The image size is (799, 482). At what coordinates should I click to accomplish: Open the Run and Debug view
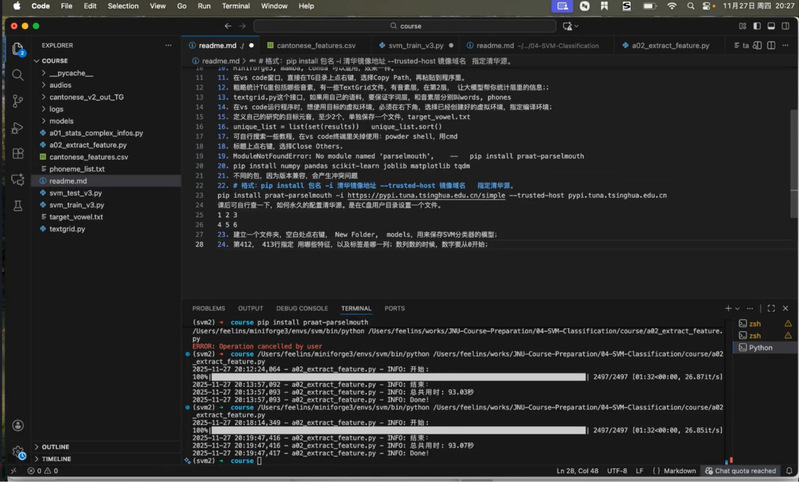[18, 127]
